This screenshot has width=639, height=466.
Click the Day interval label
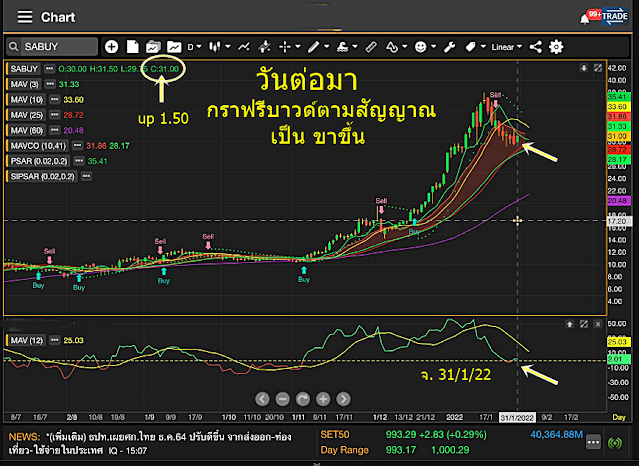(x=619, y=417)
